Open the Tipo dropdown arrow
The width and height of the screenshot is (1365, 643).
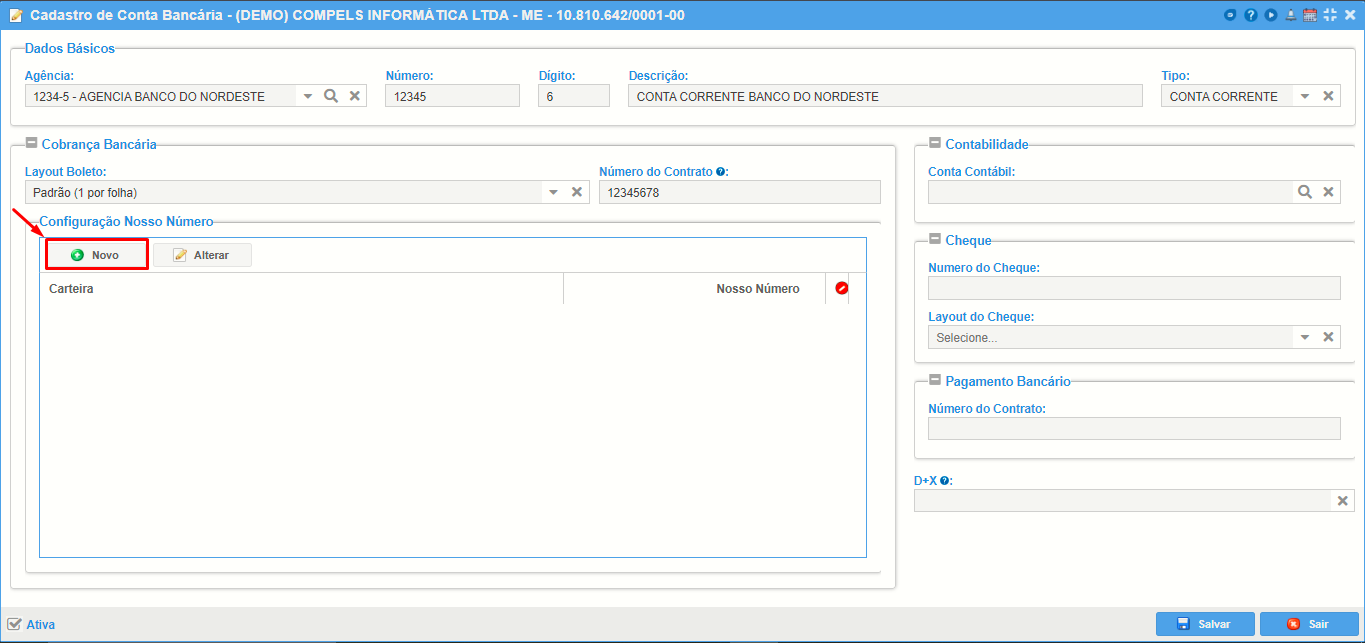[x=1304, y=96]
